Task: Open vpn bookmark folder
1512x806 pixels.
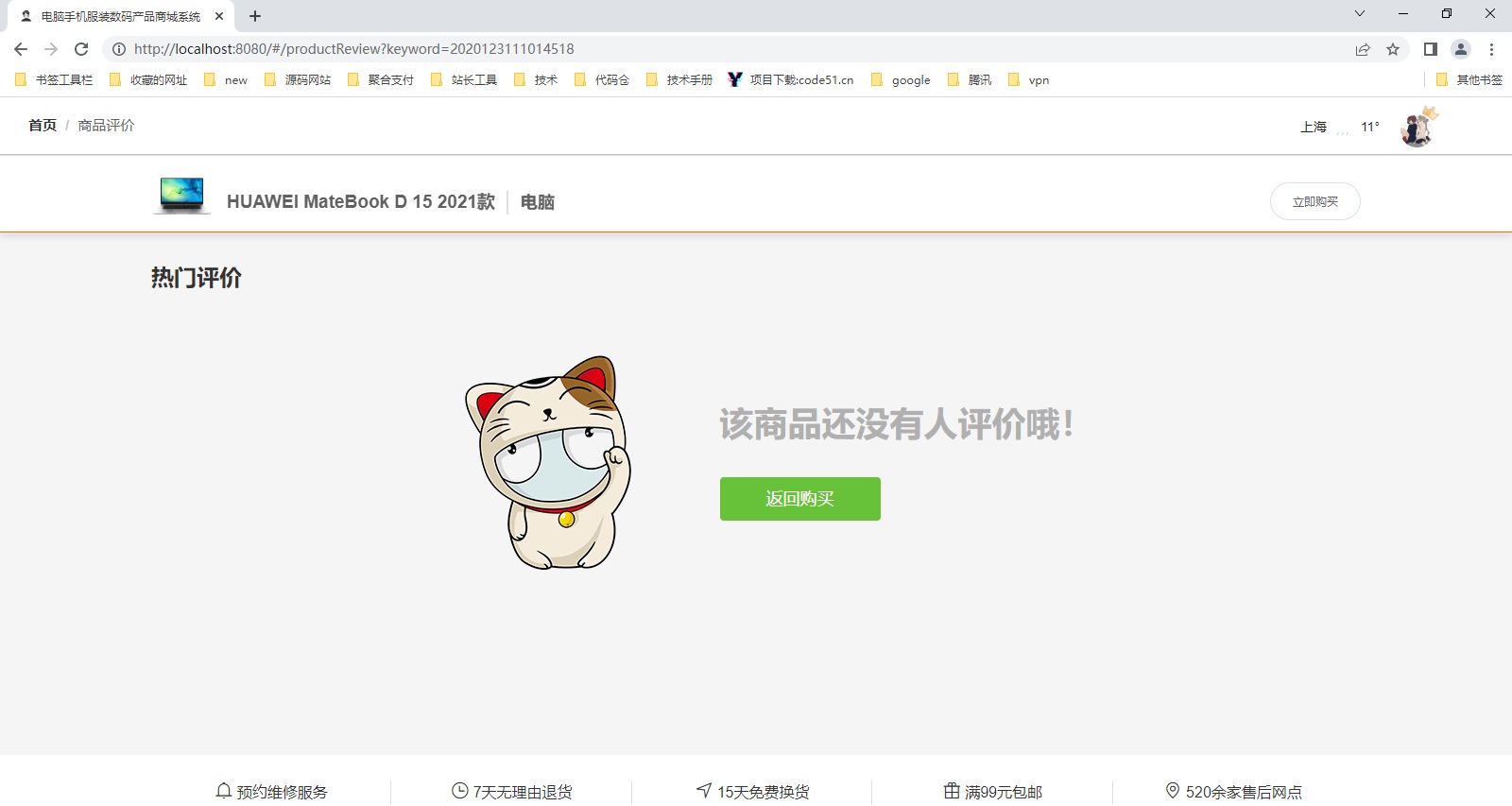Action: point(1029,80)
